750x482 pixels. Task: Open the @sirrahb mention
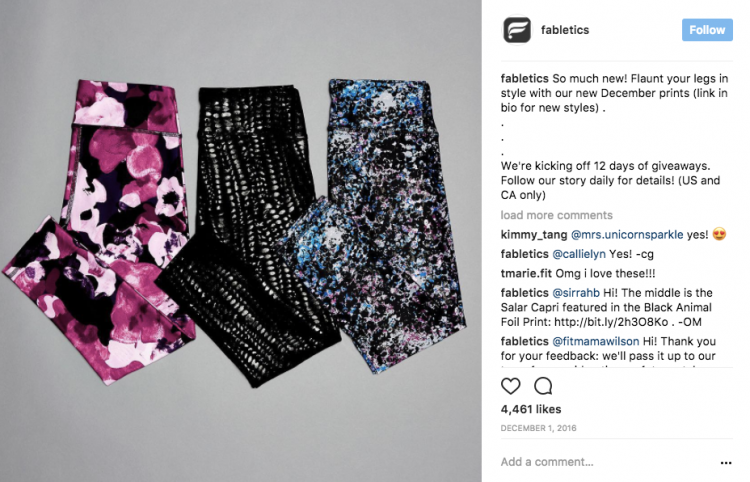(x=576, y=293)
